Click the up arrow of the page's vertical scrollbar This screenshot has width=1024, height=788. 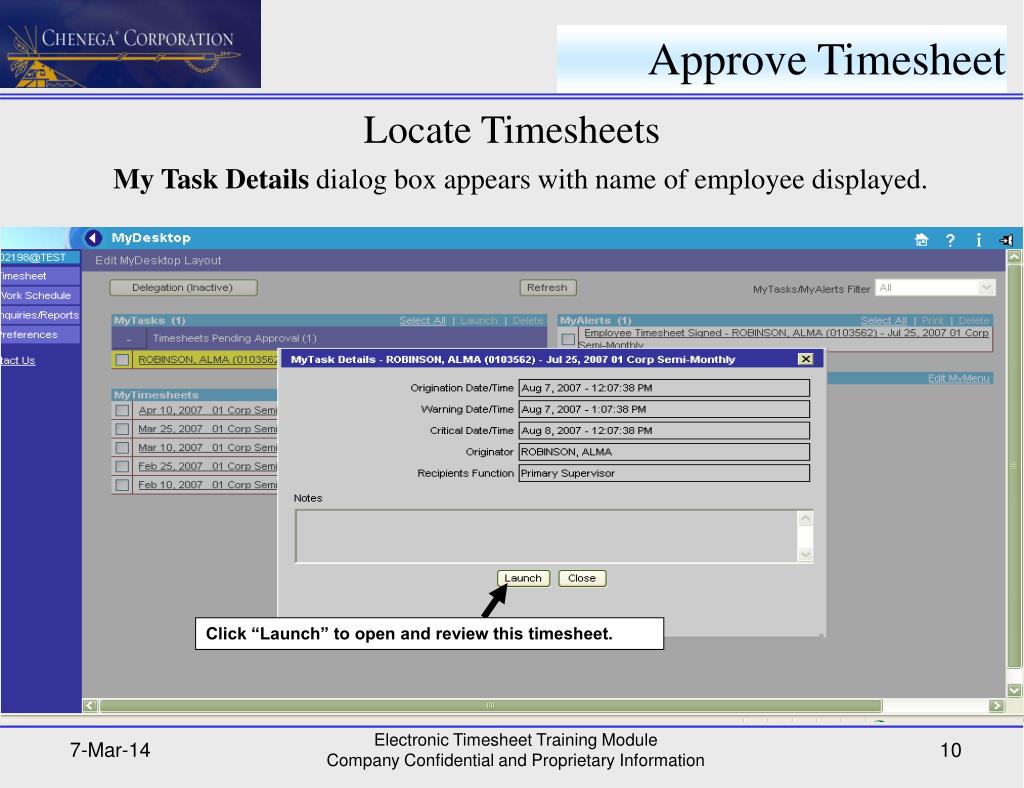coord(1014,257)
